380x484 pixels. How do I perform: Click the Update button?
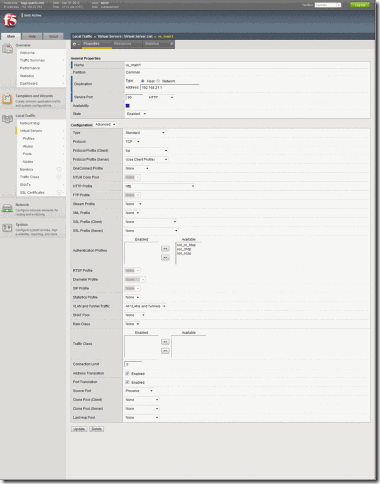(x=79, y=429)
